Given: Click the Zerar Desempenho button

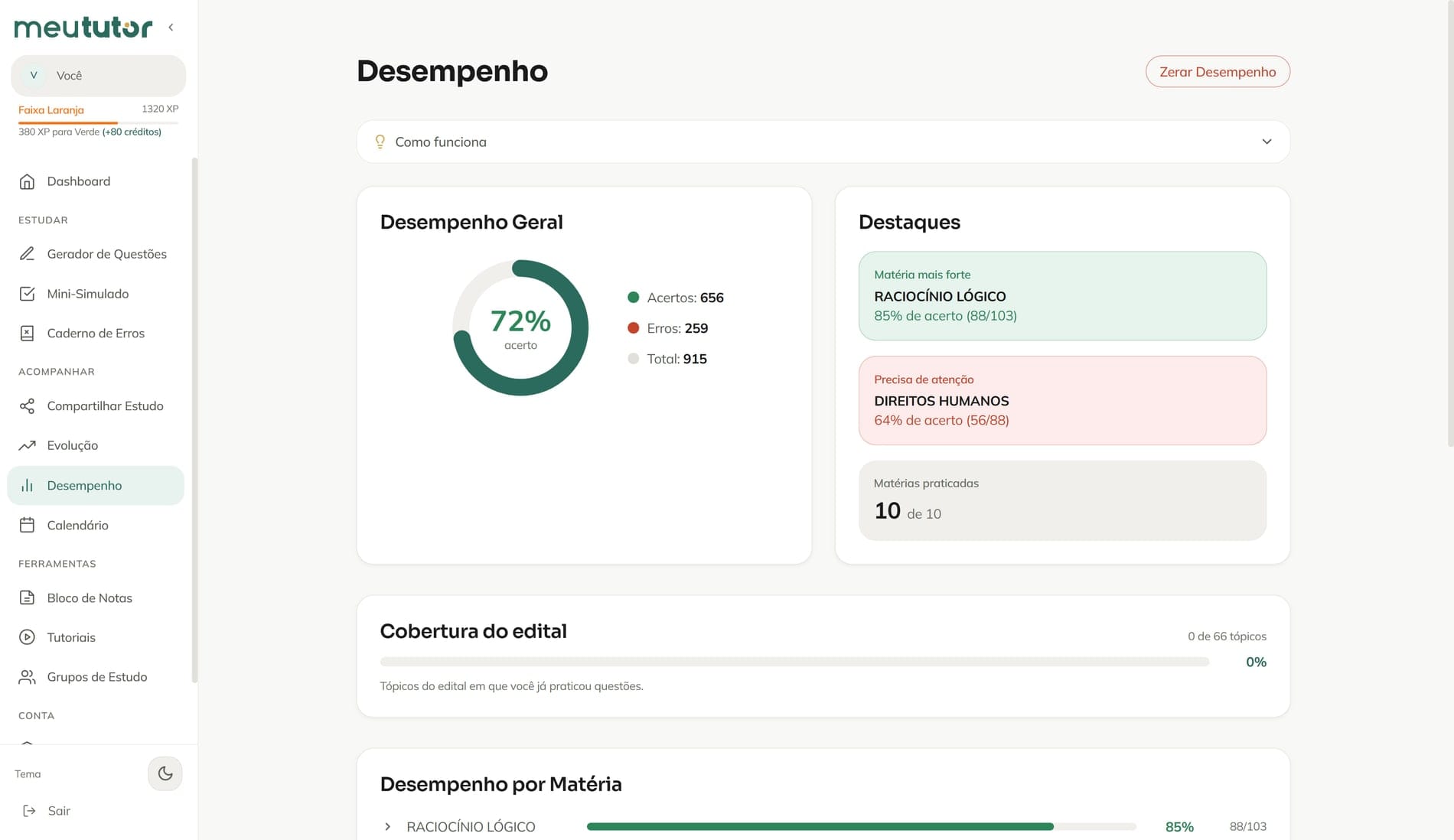Looking at the screenshot, I should [1218, 72].
